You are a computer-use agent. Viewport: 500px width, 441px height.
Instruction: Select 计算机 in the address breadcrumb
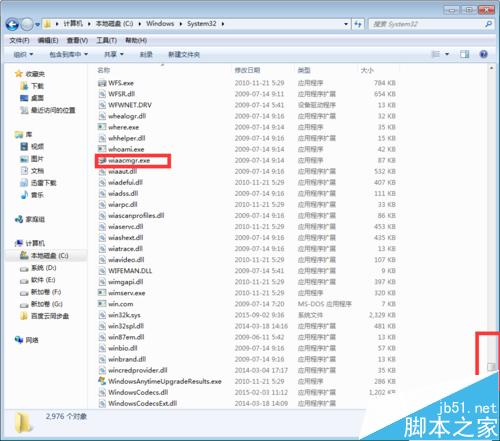pyautogui.click(x=73, y=24)
